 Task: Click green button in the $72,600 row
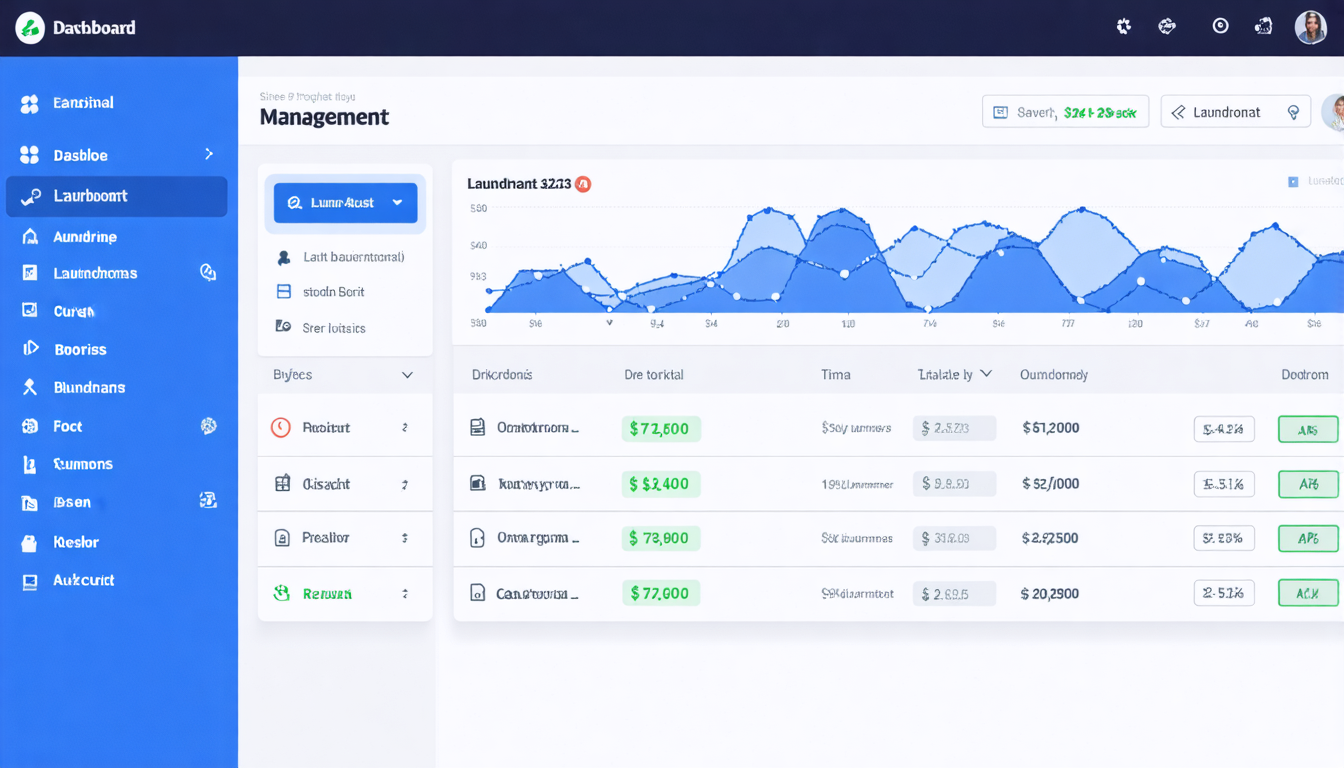click(x=1308, y=429)
